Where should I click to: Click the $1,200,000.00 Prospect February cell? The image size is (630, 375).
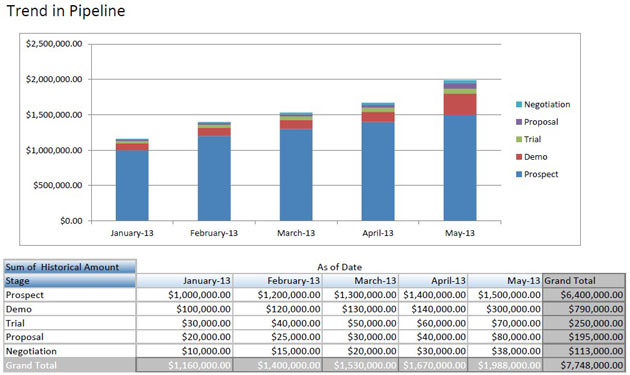(278, 295)
